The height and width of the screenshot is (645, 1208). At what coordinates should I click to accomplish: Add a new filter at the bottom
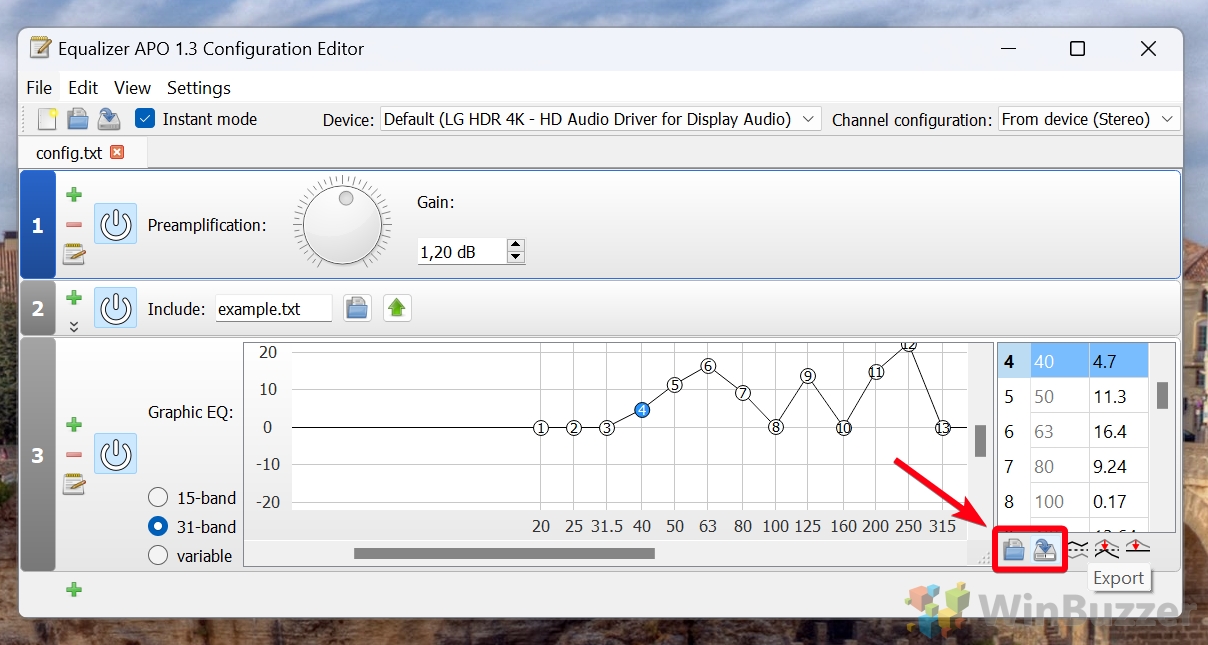point(74,590)
